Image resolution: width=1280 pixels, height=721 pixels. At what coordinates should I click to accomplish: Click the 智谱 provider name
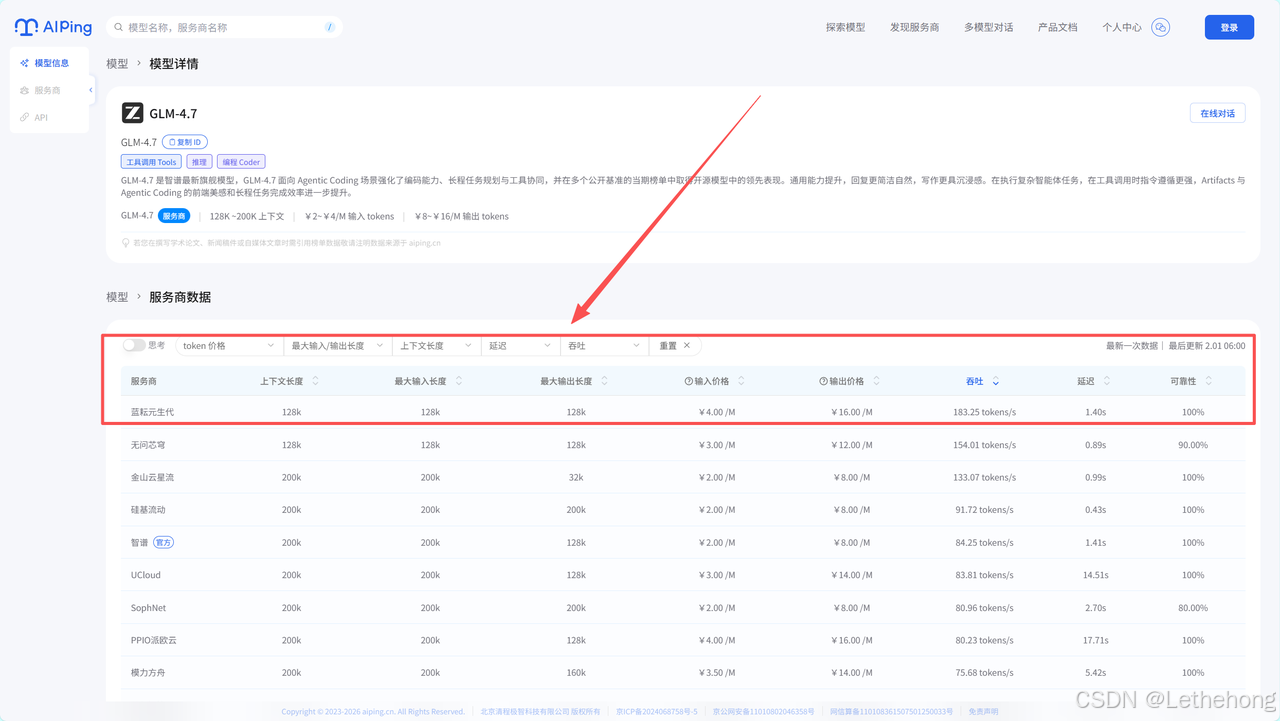click(x=139, y=543)
